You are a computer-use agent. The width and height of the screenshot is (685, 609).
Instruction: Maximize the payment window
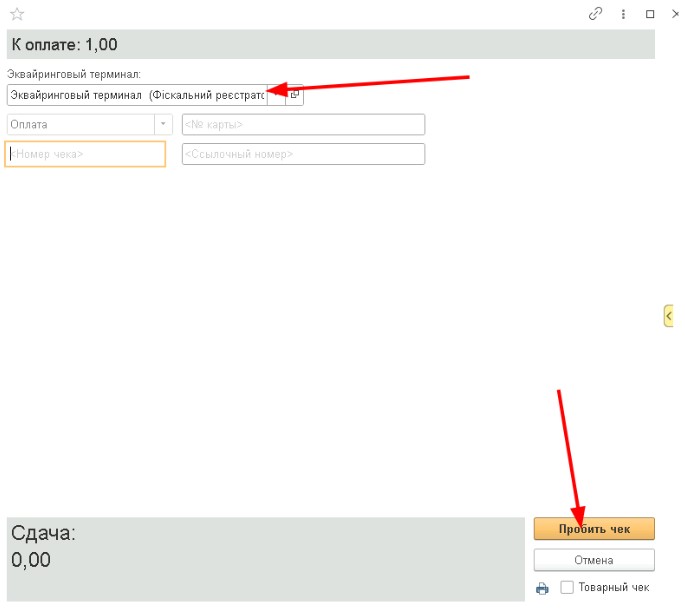tap(650, 14)
